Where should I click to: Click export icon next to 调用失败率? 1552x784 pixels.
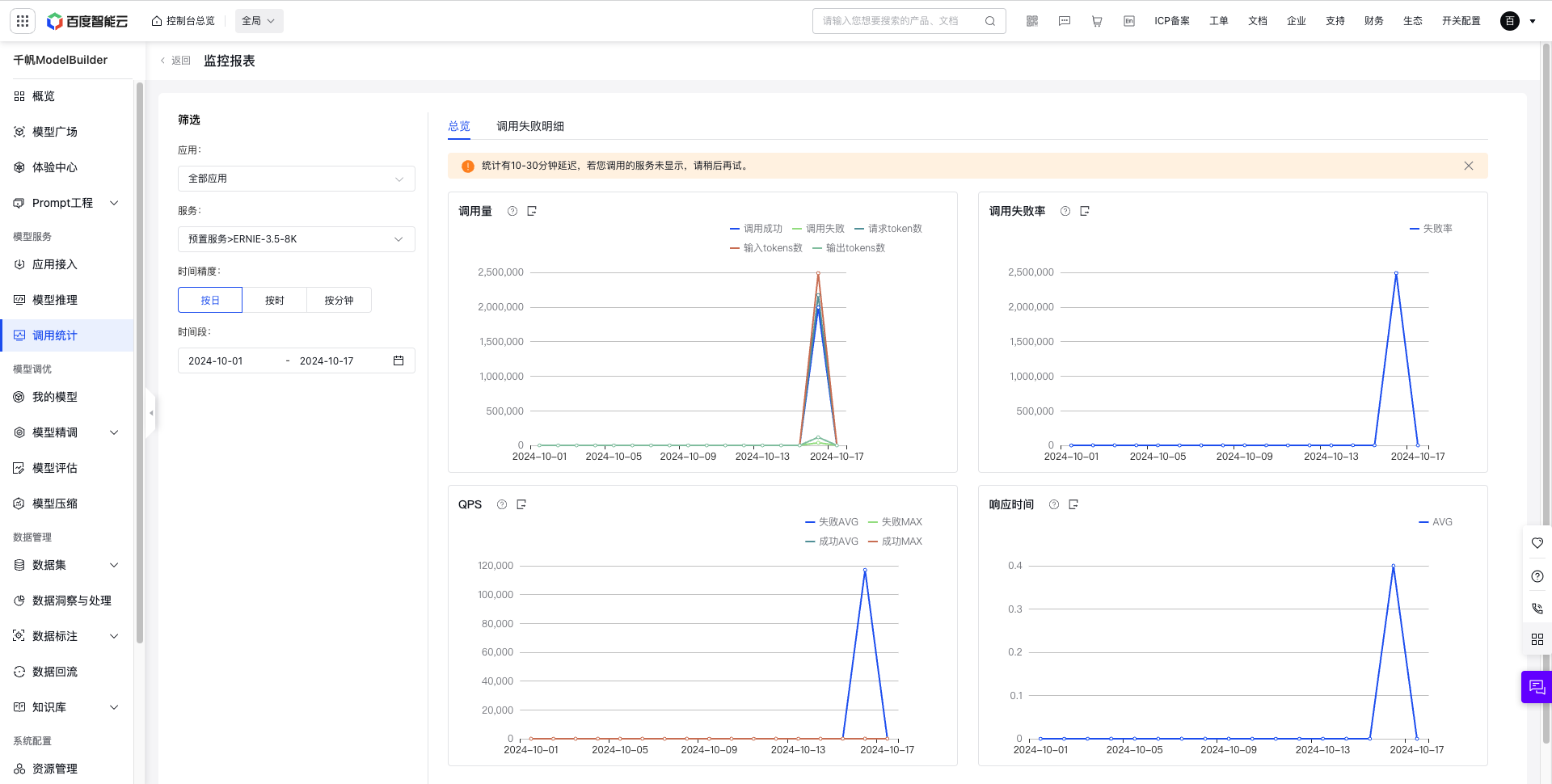click(x=1085, y=211)
